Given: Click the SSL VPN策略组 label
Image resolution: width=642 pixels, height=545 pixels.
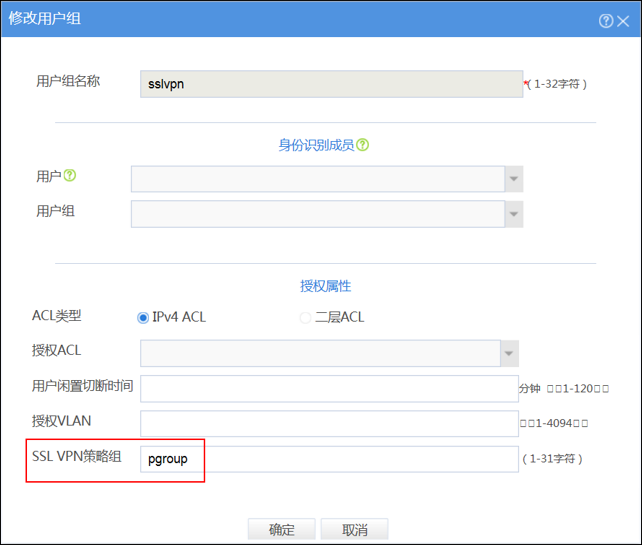Looking at the screenshot, I should [77, 457].
